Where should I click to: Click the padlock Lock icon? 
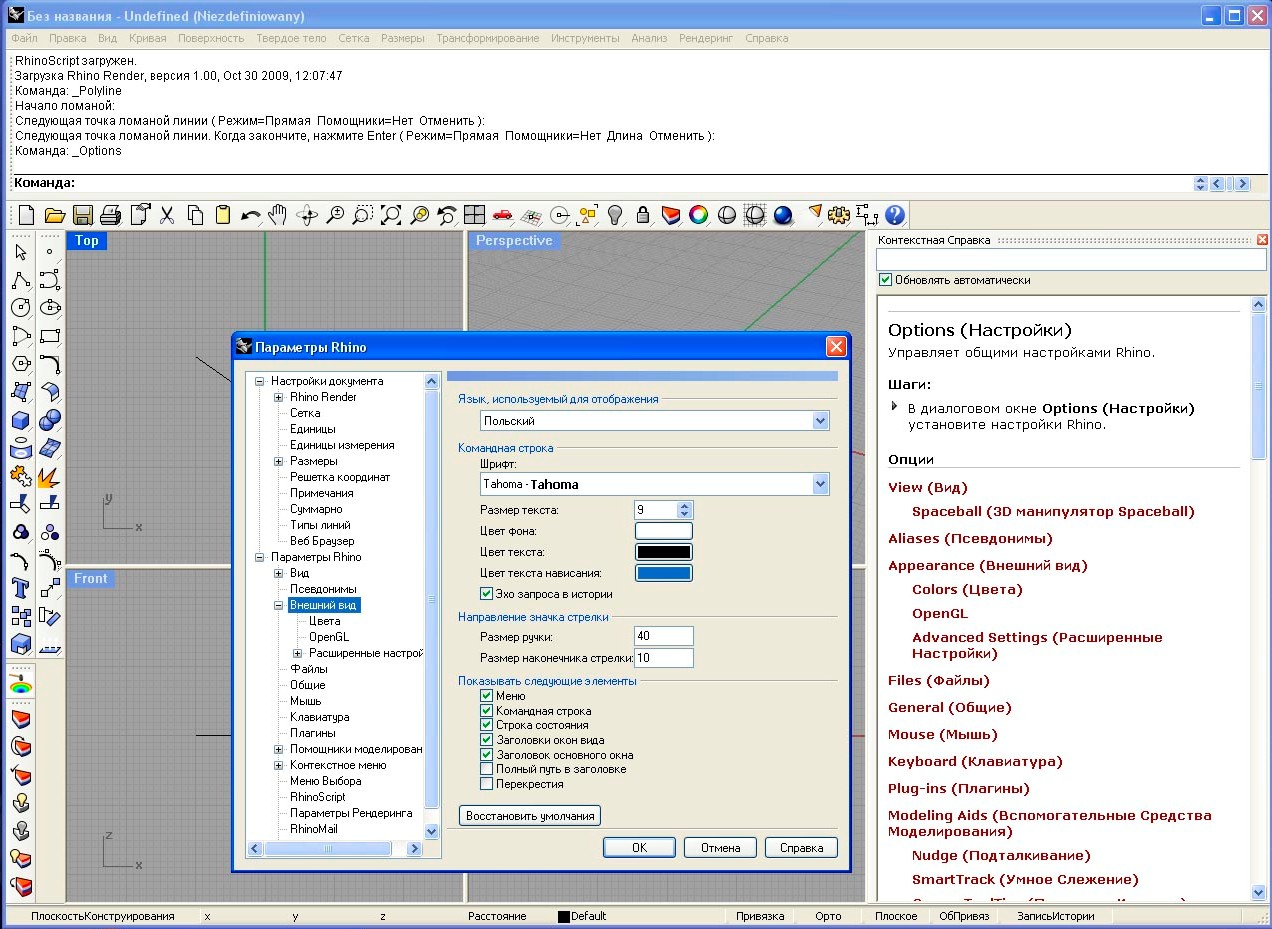(643, 215)
